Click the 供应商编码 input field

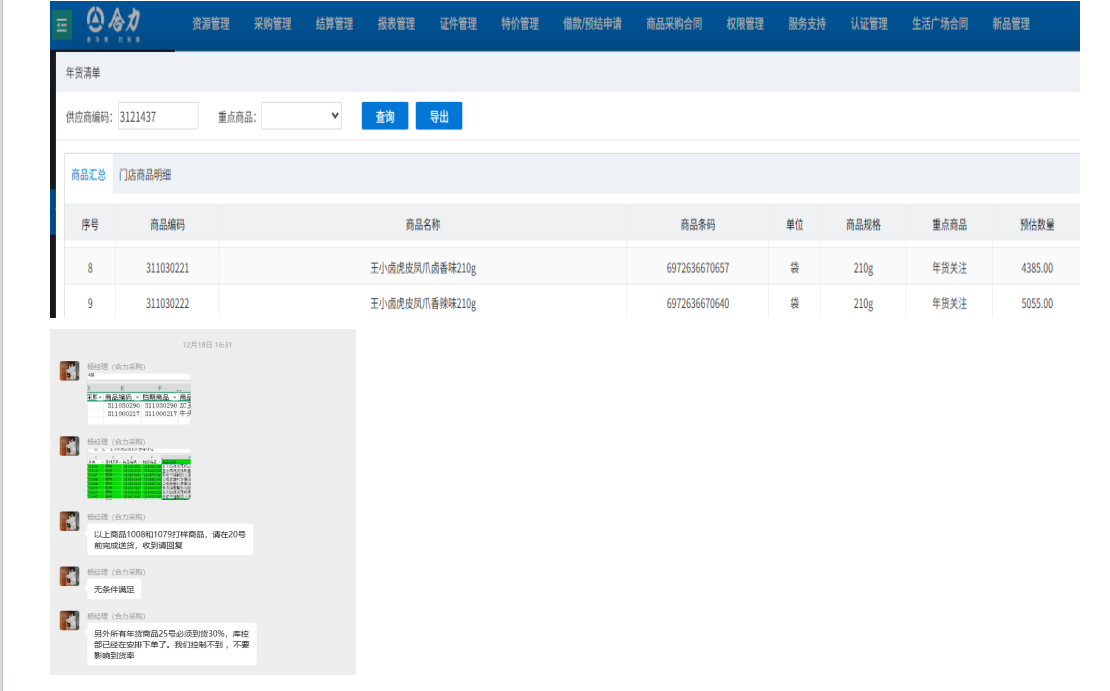[158, 117]
